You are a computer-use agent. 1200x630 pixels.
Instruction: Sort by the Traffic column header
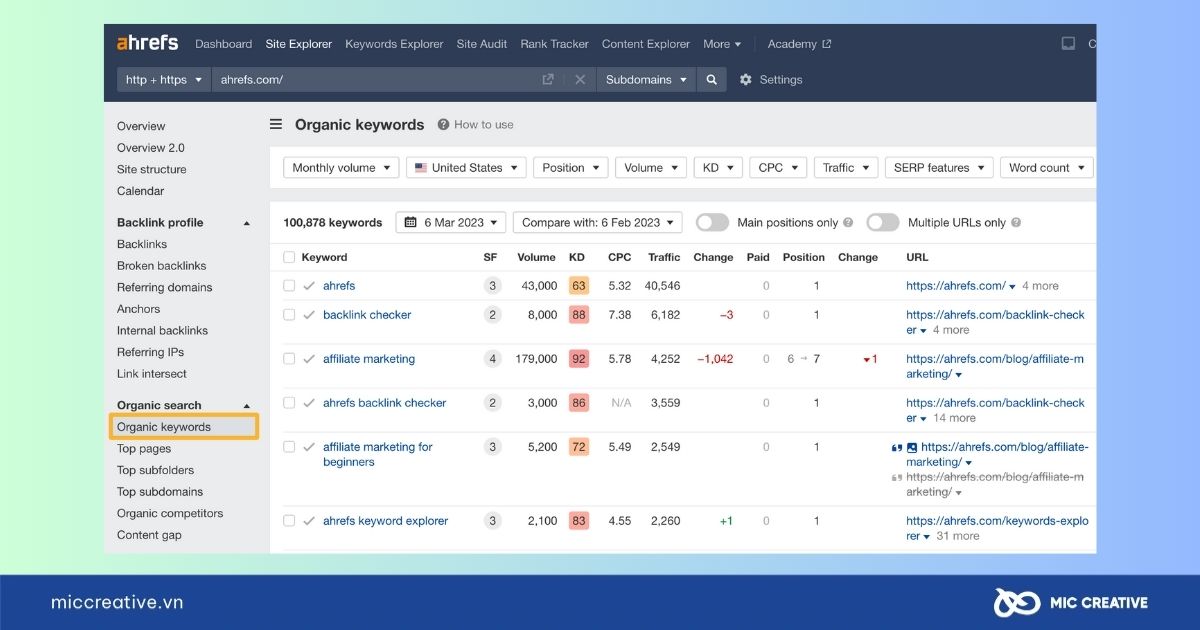tap(664, 257)
